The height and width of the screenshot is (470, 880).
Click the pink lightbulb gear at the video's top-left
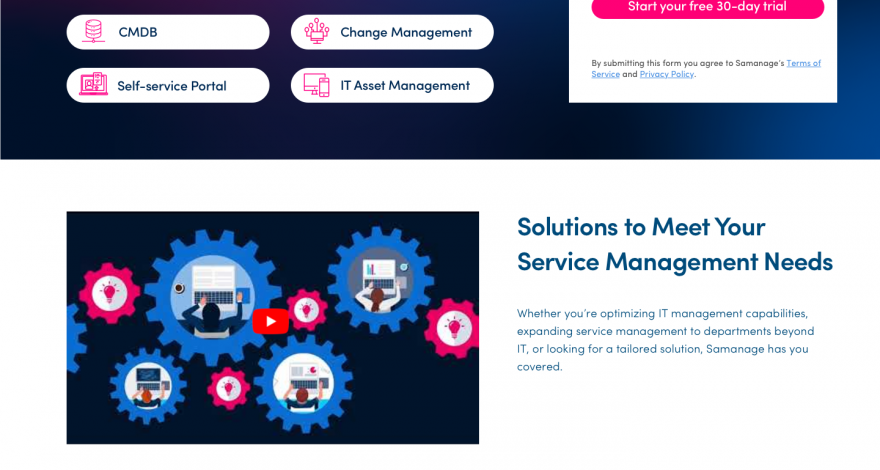pos(107,292)
